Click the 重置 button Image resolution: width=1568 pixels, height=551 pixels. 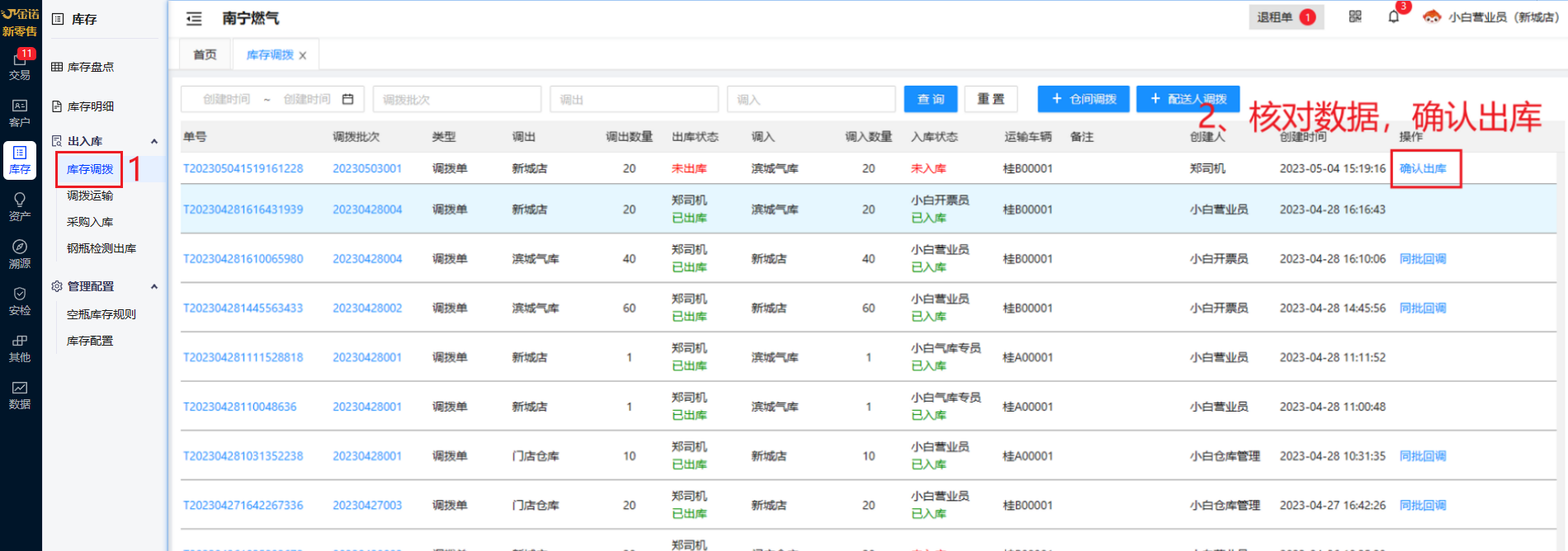coord(991,99)
